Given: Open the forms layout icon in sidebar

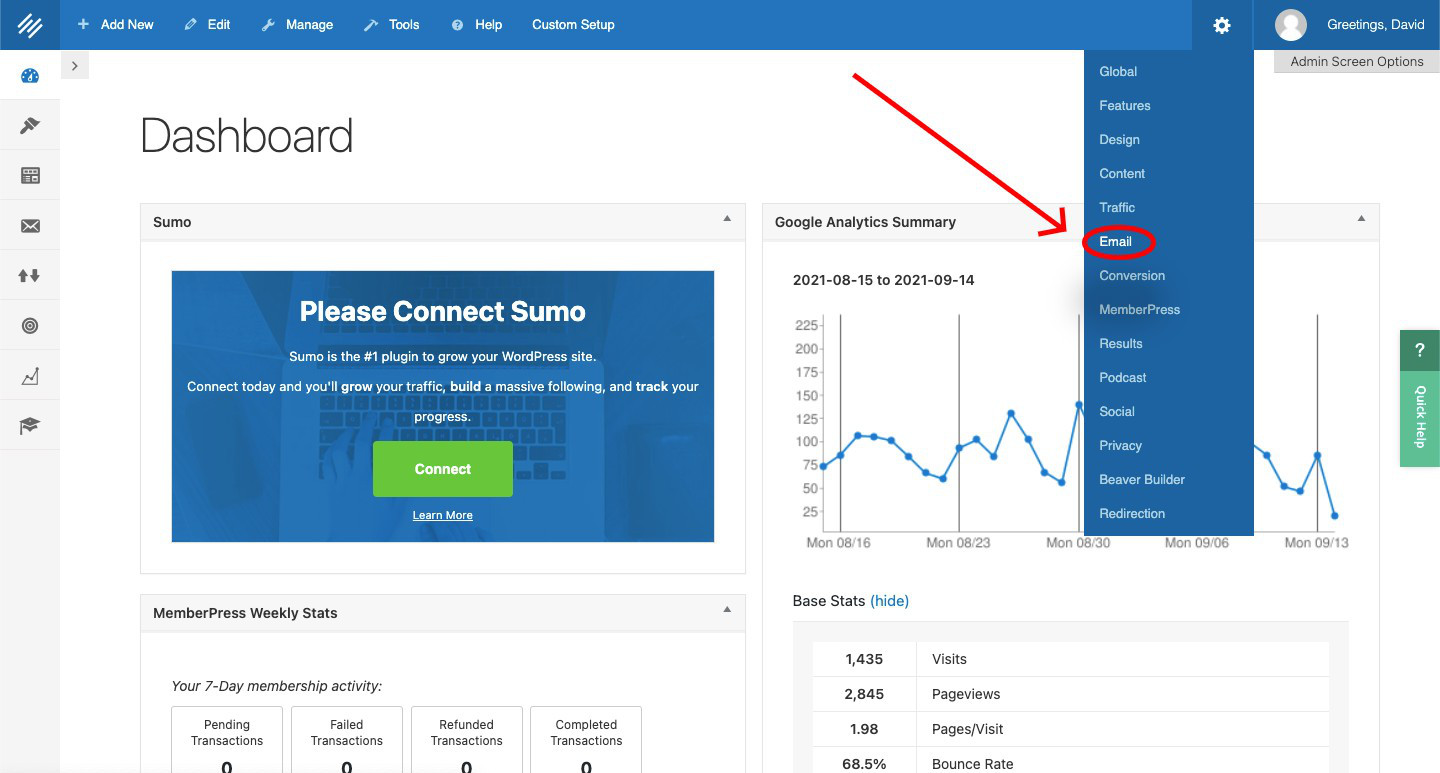Looking at the screenshot, I should pyautogui.click(x=30, y=174).
